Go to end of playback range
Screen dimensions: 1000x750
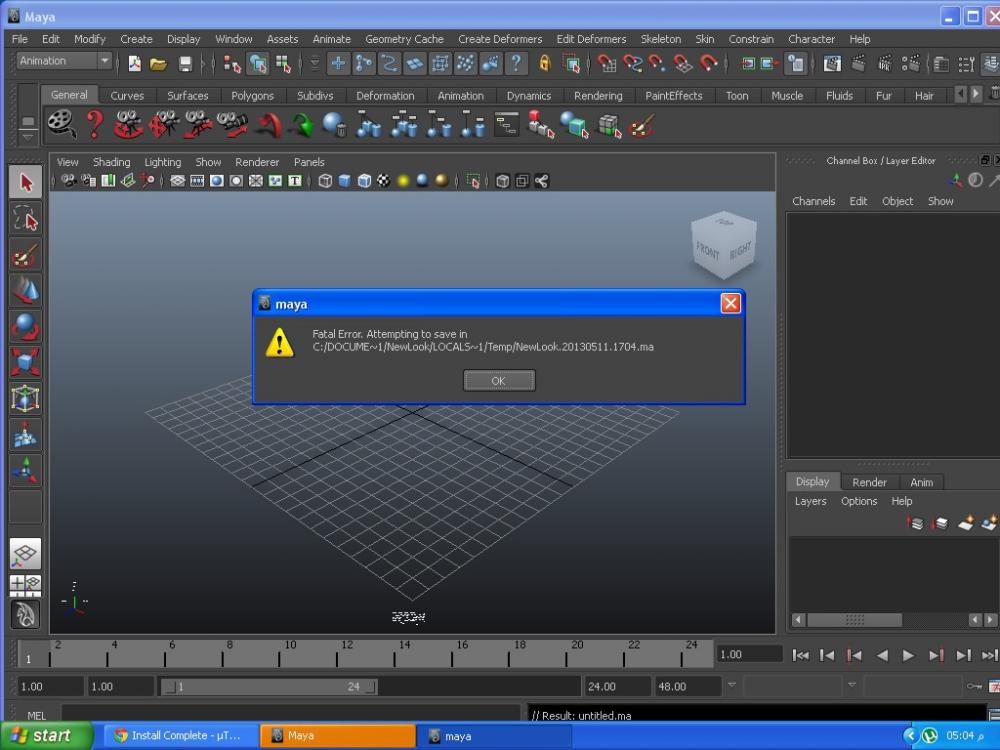coord(989,655)
